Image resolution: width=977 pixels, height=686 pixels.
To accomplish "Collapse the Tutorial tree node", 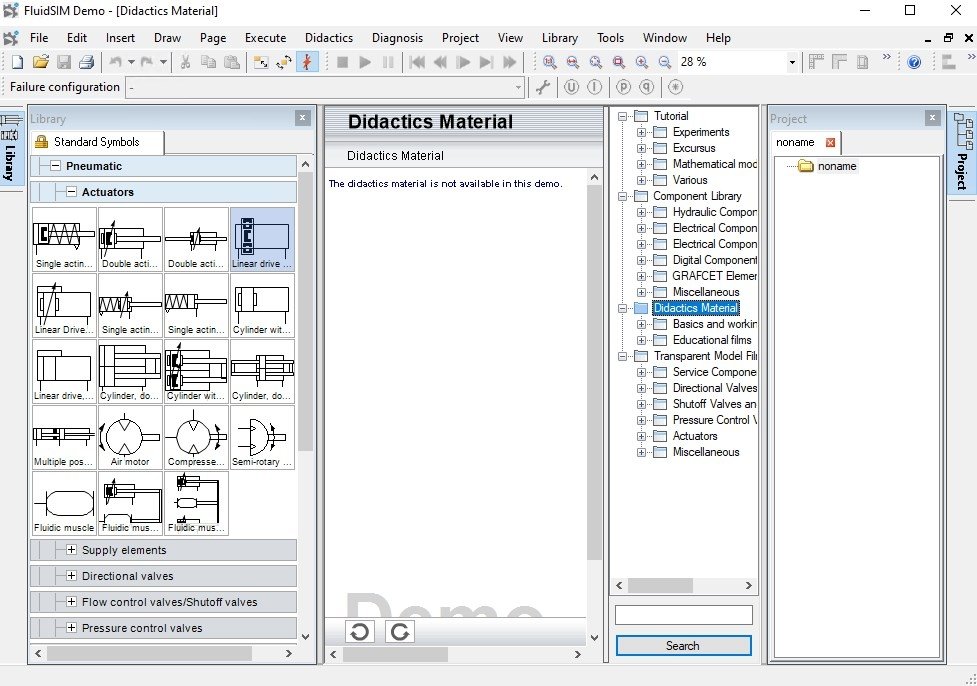I will [622, 116].
